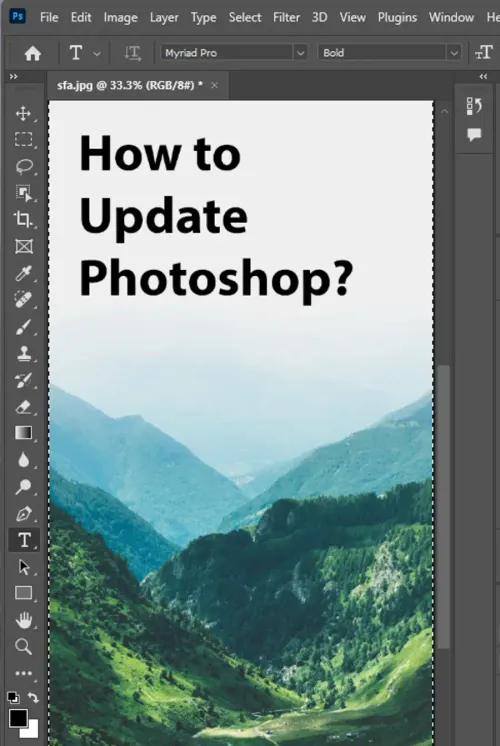The width and height of the screenshot is (500, 746).
Task: Open the Comments panel icon
Action: [x=474, y=135]
